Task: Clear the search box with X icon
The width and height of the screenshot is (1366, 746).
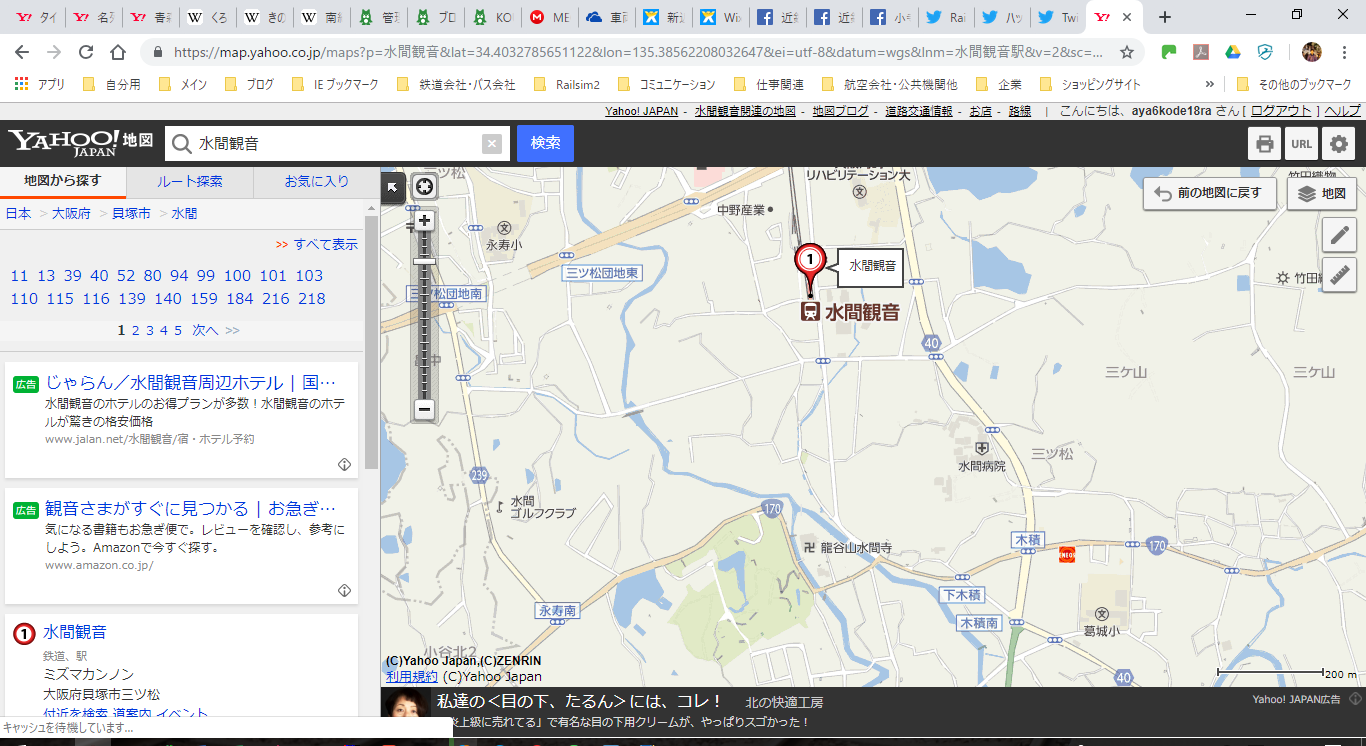Action: 491,144
